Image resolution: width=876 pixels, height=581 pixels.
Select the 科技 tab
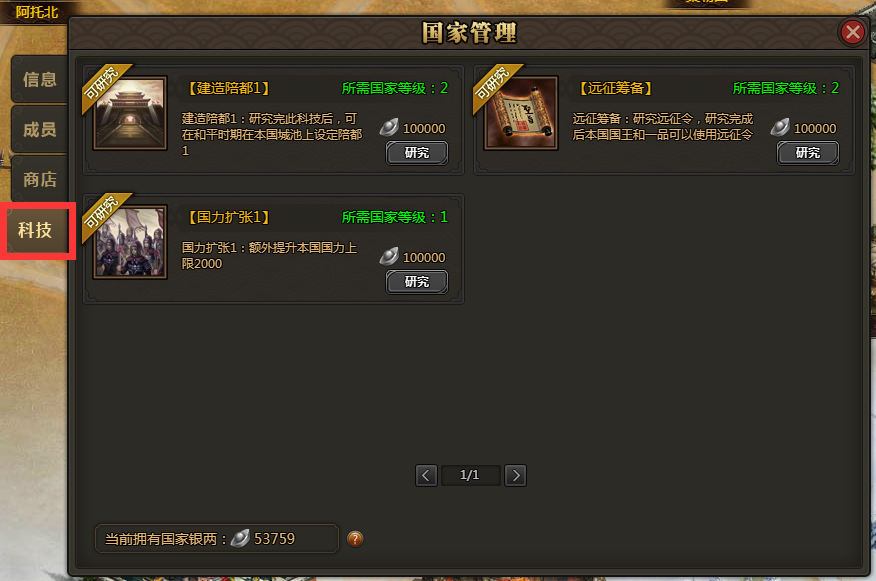37,230
